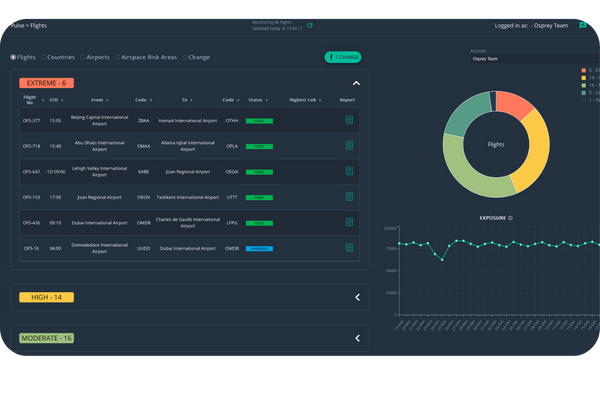The width and height of the screenshot is (600, 400).
Task: Click the sort arrow next to Flight No
Action: (x=43, y=100)
